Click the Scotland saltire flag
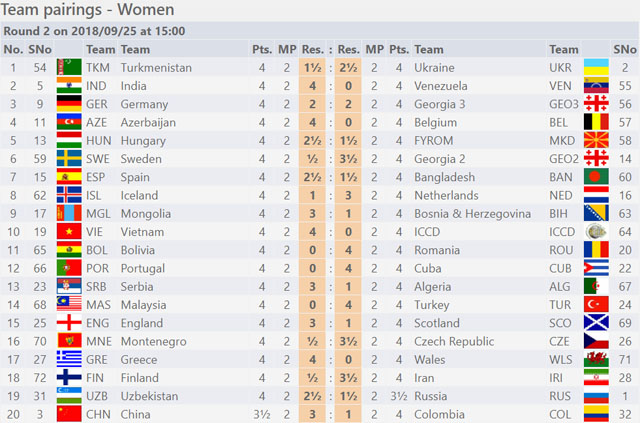This screenshot has width=640, height=423. (596, 323)
